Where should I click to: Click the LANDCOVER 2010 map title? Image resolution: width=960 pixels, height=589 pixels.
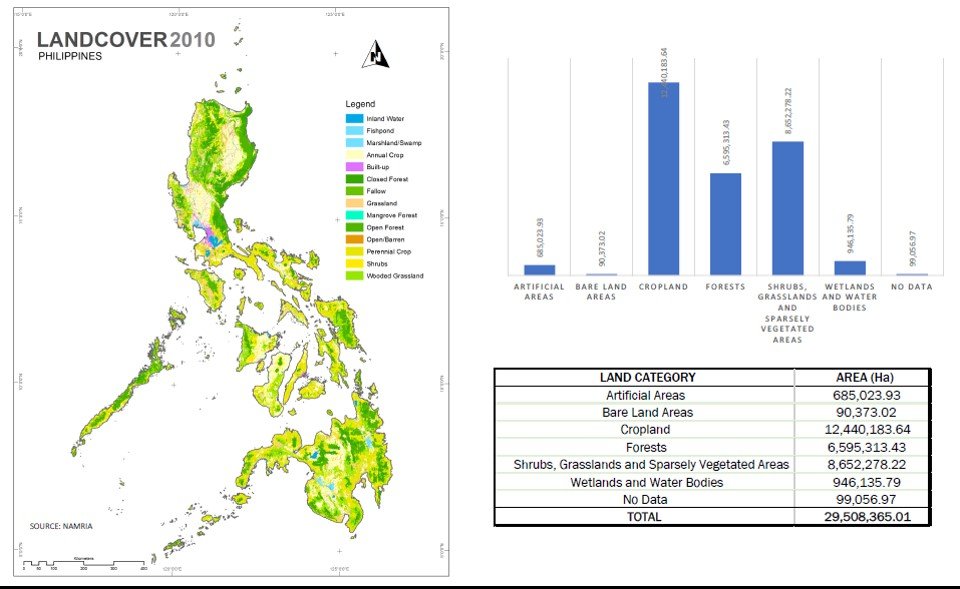138,41
